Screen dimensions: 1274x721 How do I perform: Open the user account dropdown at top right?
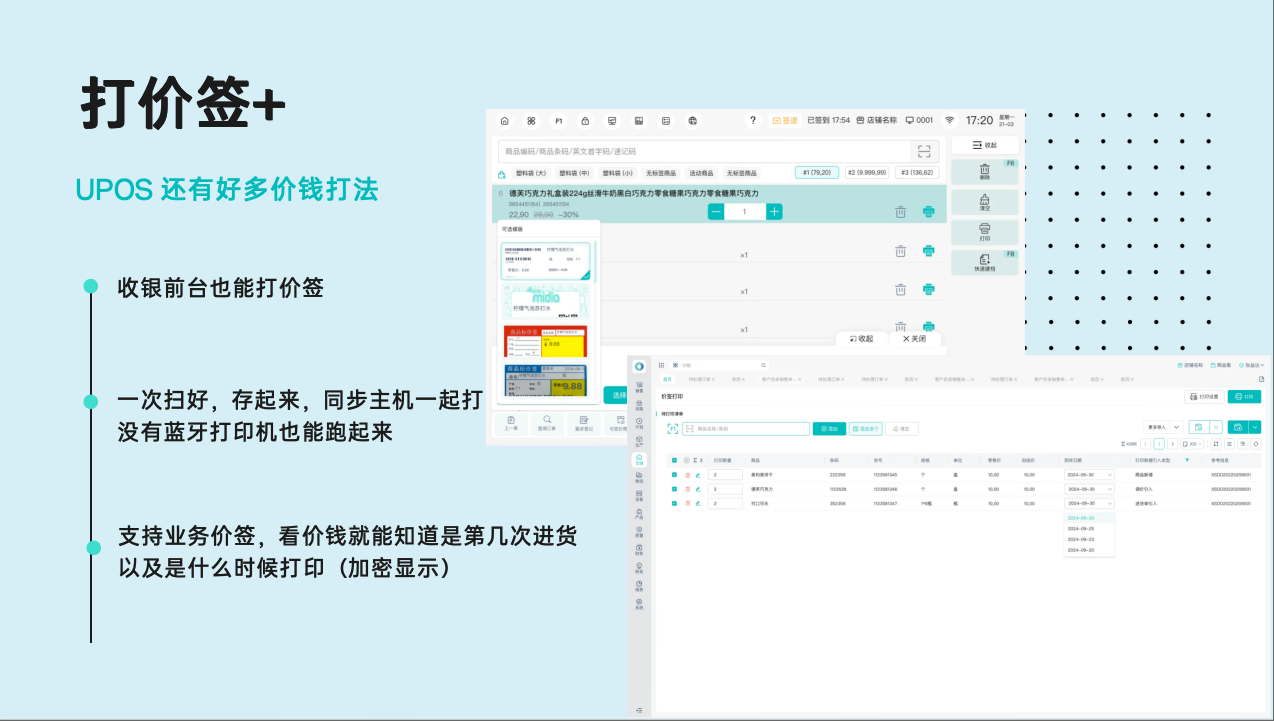(x=1252, y=365)
